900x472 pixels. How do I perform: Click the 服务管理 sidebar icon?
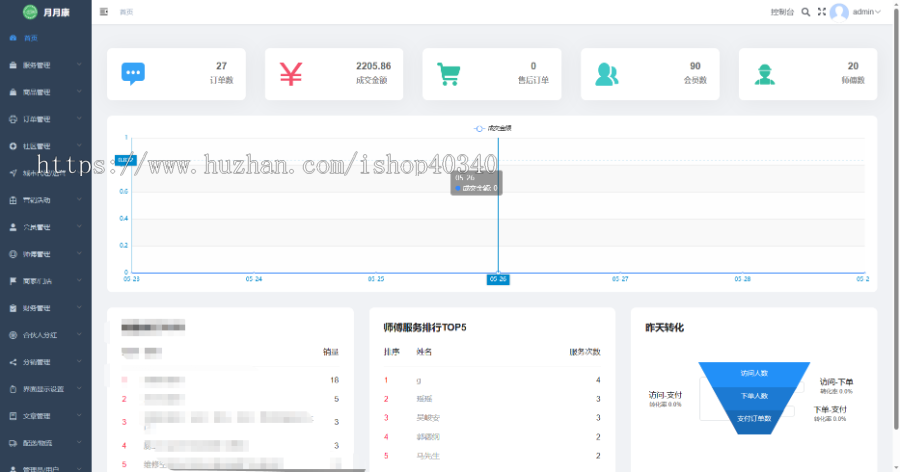pyautogui.click(x=13, y=65)
